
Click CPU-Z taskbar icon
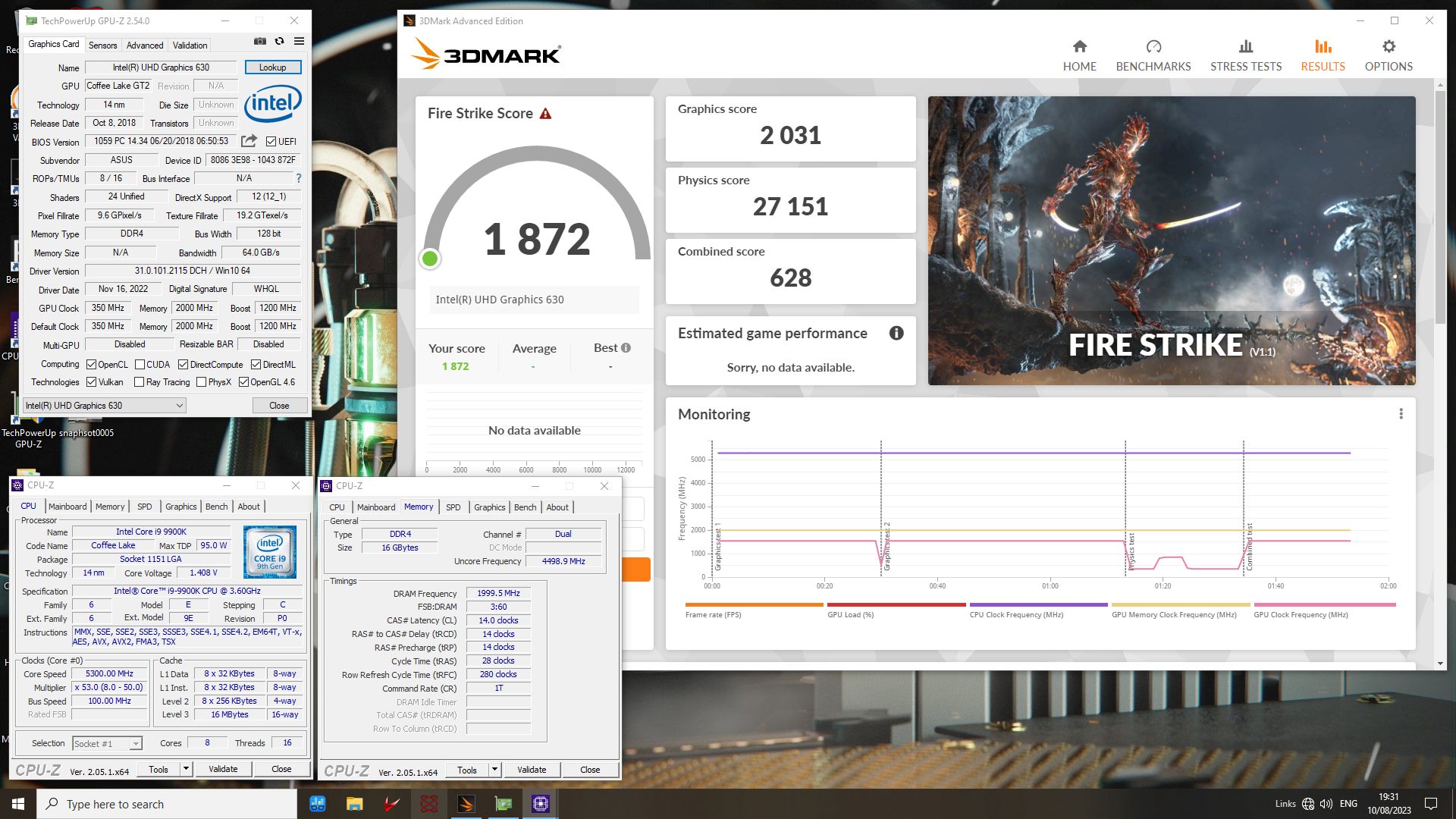pyautogui.click(x=540, y=804)
